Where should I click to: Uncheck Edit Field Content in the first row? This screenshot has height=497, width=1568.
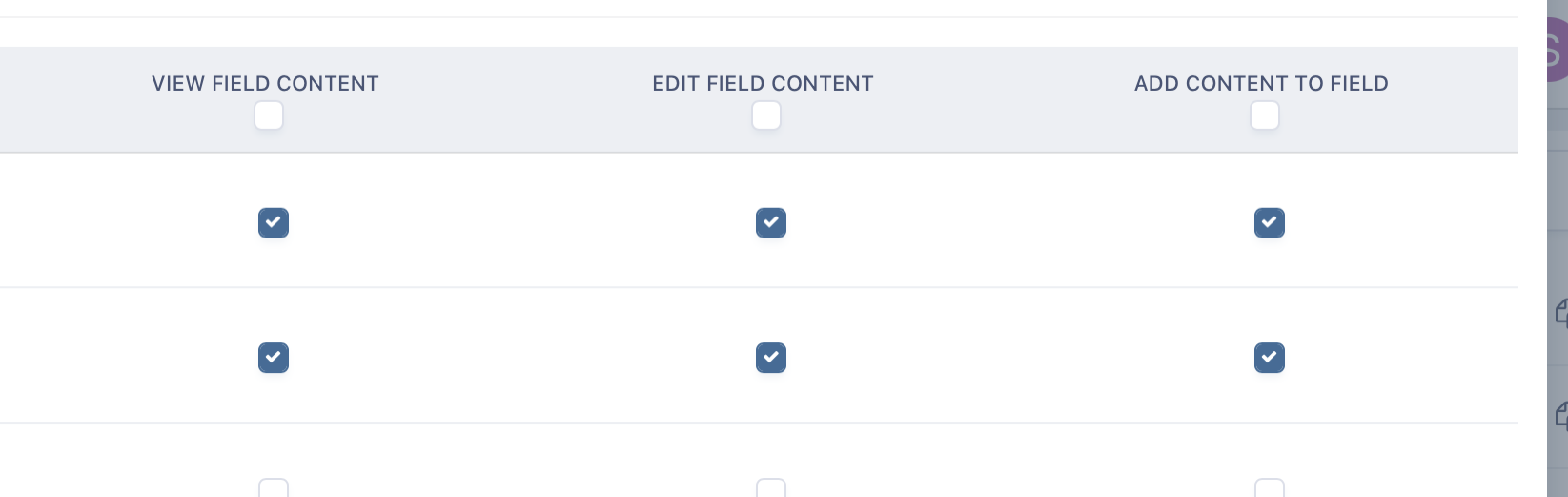[771, 223]
